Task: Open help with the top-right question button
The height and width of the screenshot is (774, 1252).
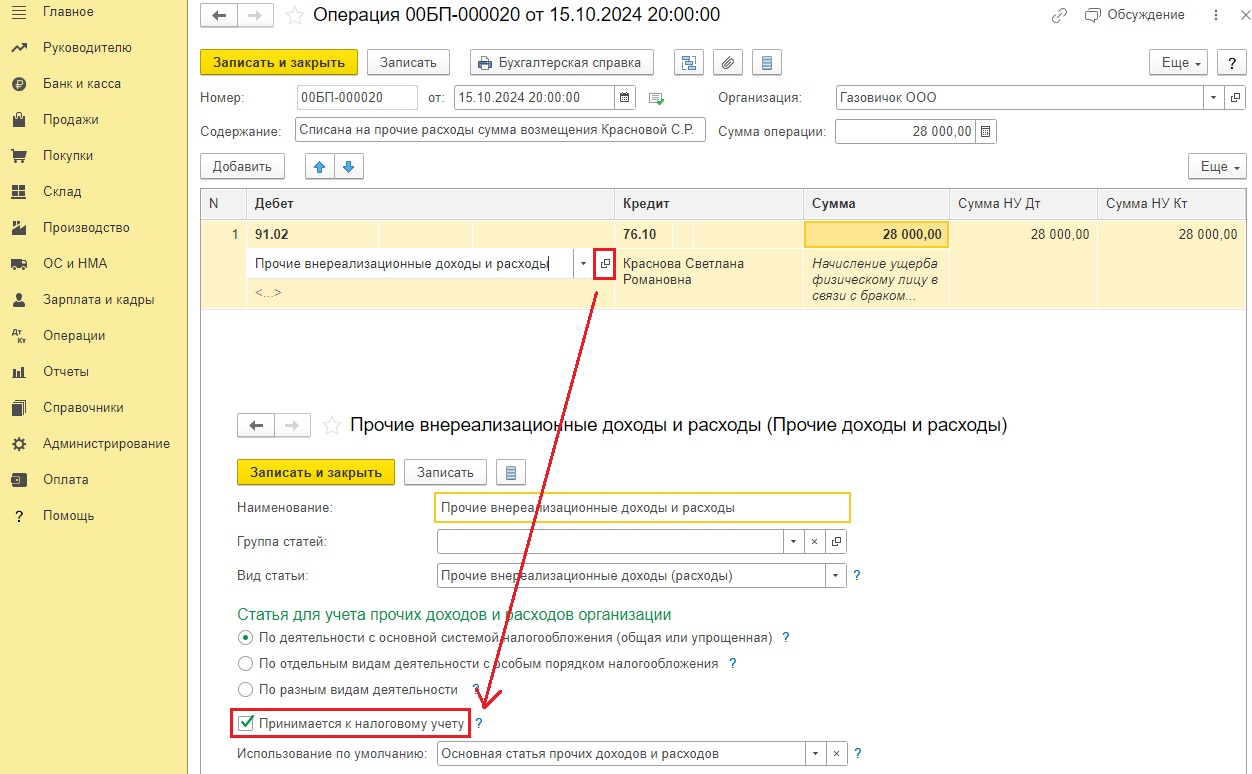Action: tap(1231, 62)
